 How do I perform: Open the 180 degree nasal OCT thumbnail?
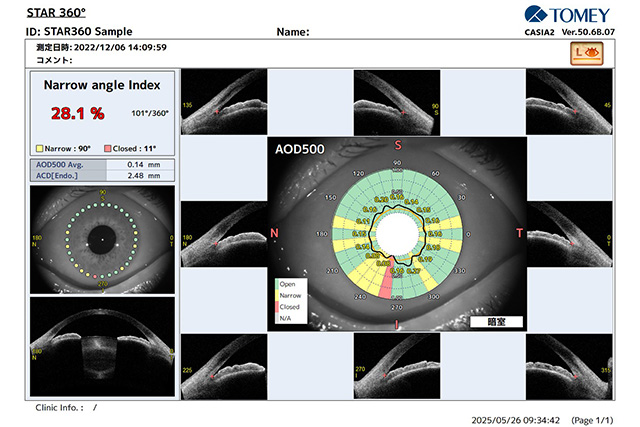[225, 233]
